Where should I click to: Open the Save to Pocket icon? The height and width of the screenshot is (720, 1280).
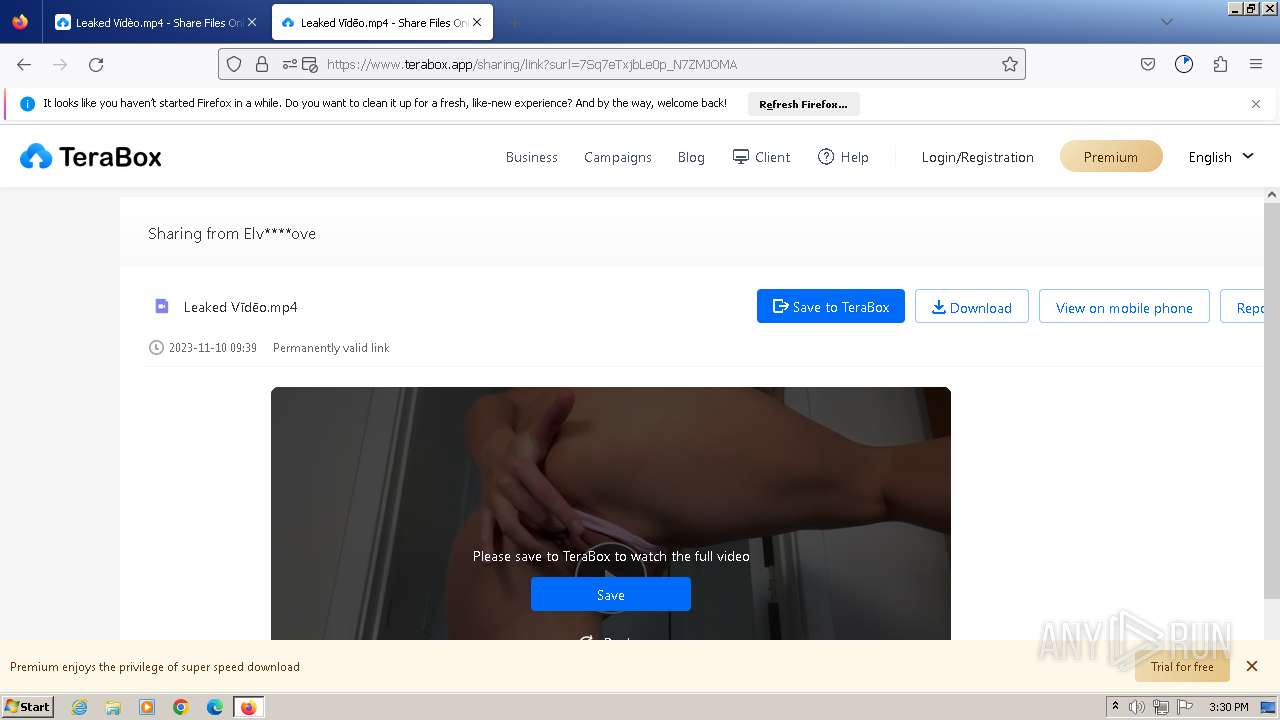(x=1148, y=64)
